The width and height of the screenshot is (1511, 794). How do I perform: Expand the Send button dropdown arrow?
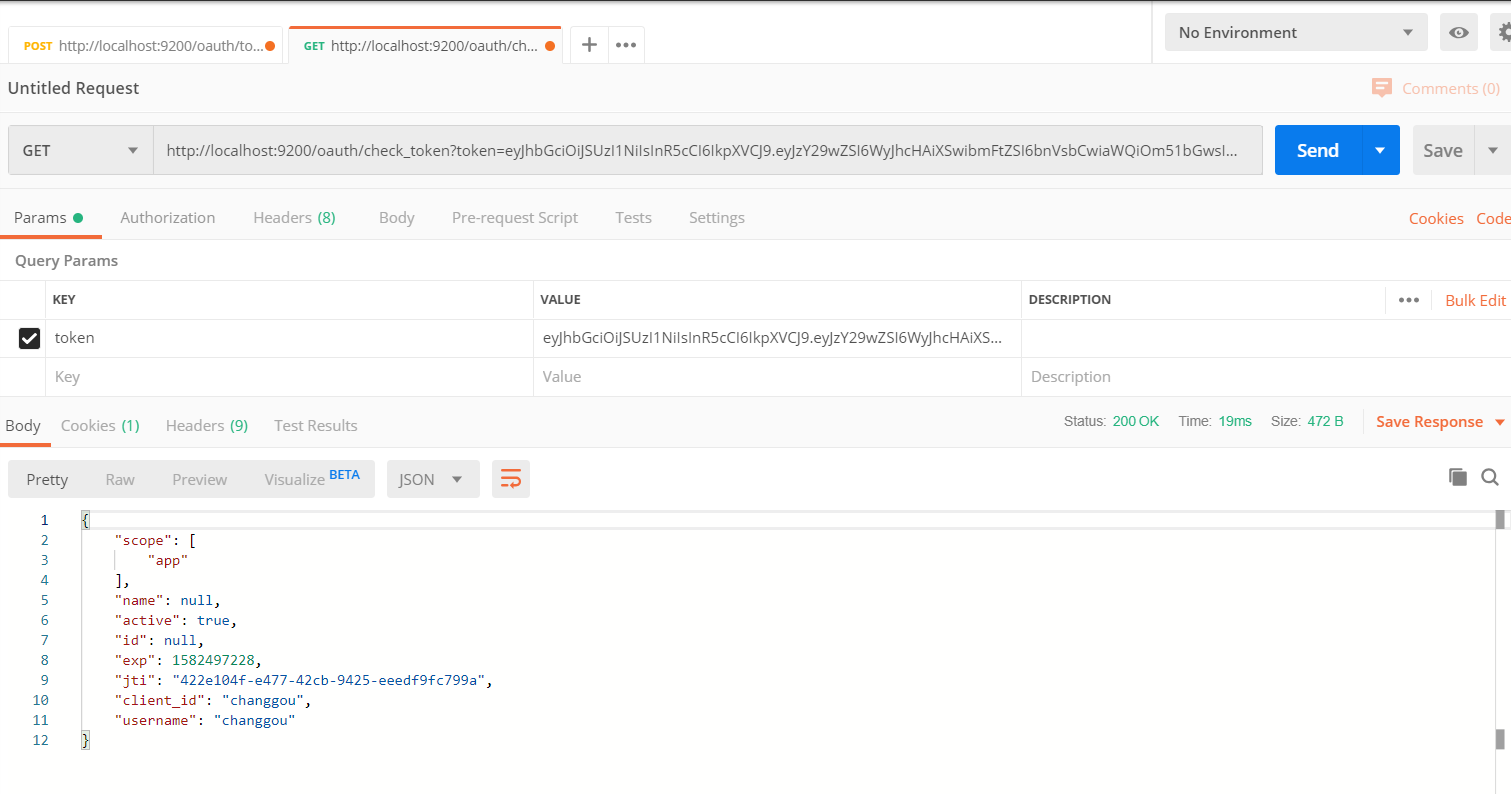1380,150
